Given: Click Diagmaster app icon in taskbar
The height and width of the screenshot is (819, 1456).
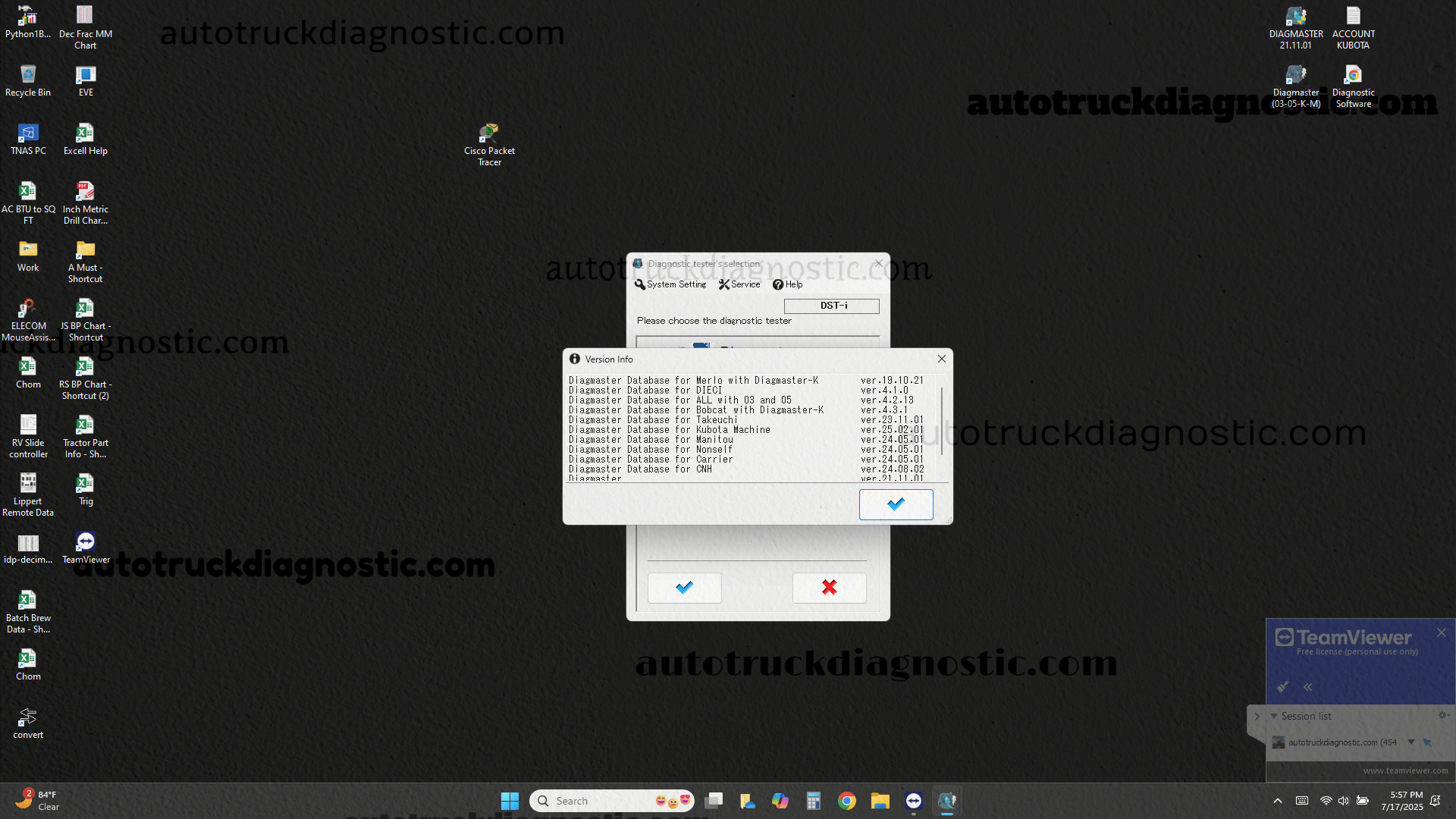Looking at the screenshot, I should tap(946, 801).
